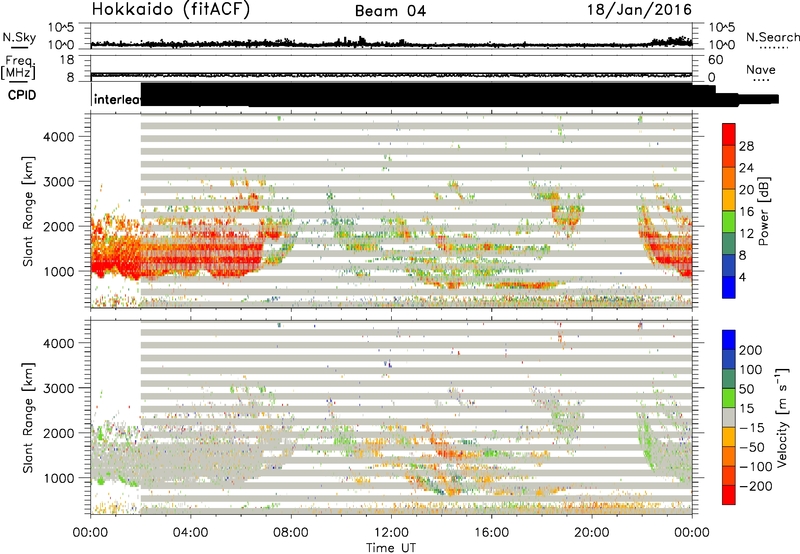Click the black CPID bar
Viewport: 800px width, 554px height.
click(x=459, y=95)
